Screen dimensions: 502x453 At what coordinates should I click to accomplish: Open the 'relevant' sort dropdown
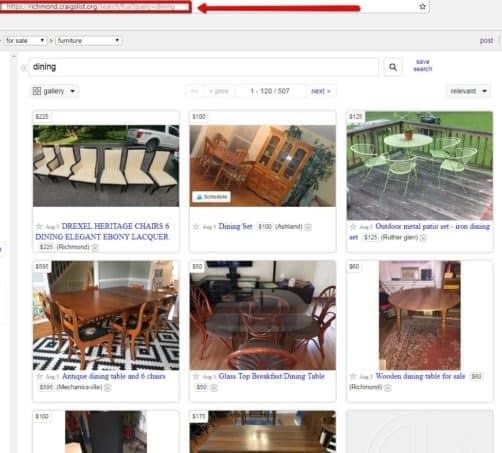click(468, 91)
